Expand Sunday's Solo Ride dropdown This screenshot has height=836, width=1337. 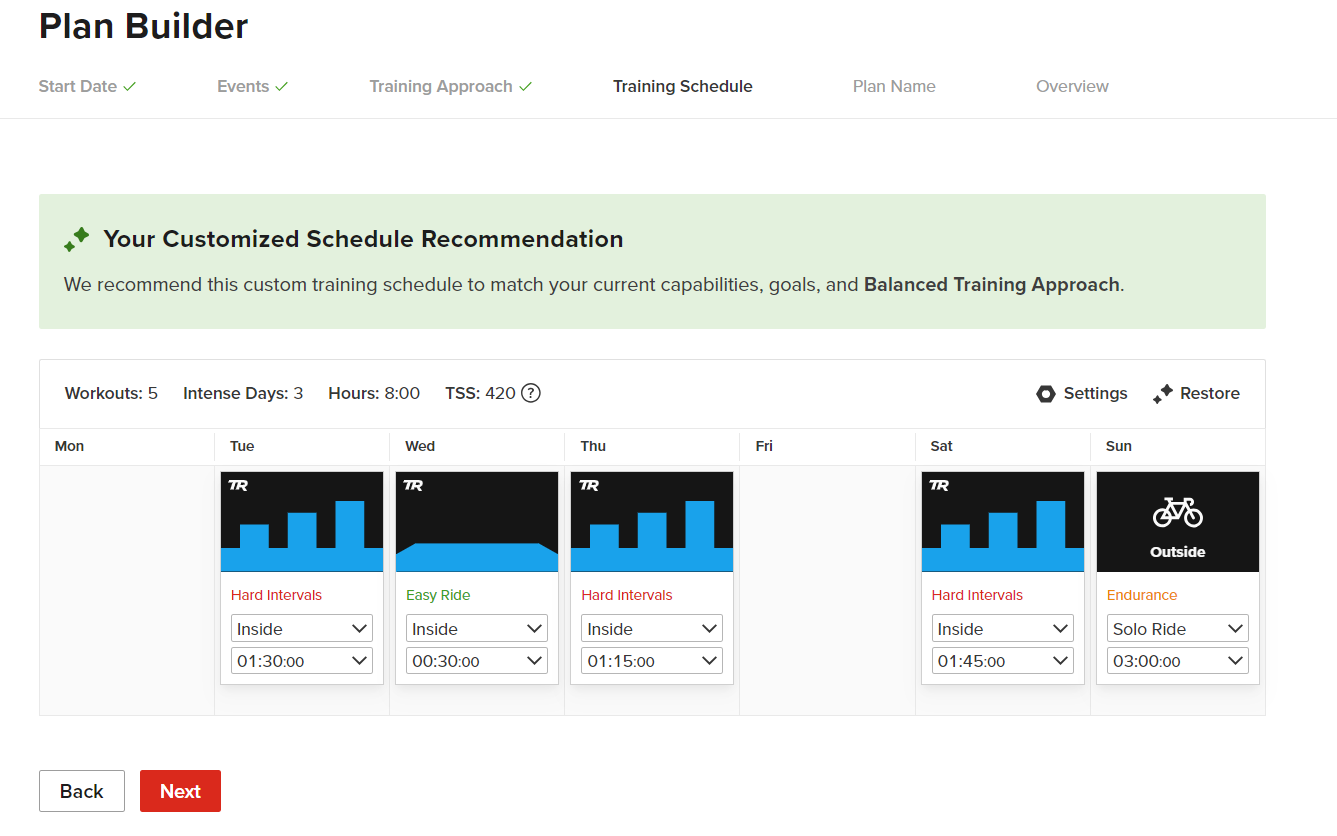[1177, 628]
